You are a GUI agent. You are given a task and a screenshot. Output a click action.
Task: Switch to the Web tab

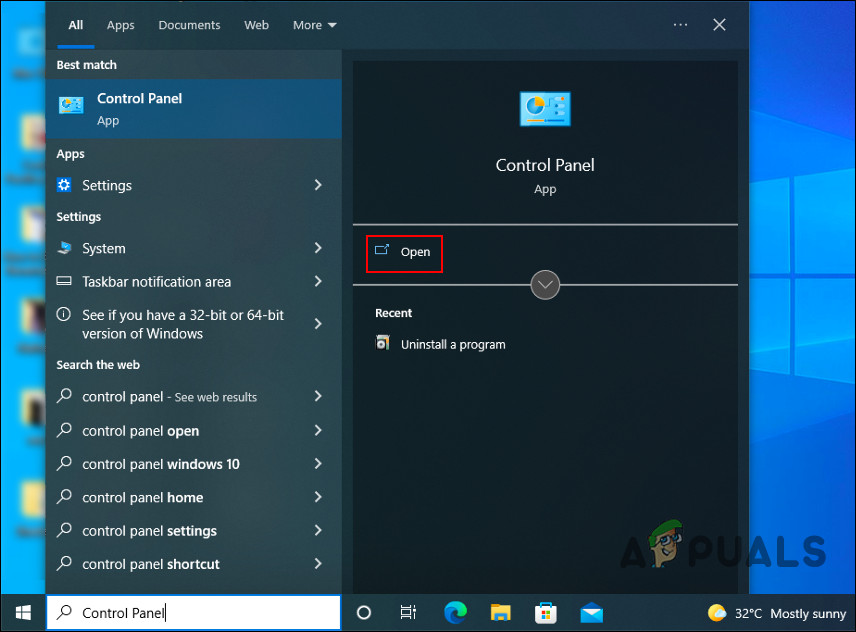pos(256,25)
